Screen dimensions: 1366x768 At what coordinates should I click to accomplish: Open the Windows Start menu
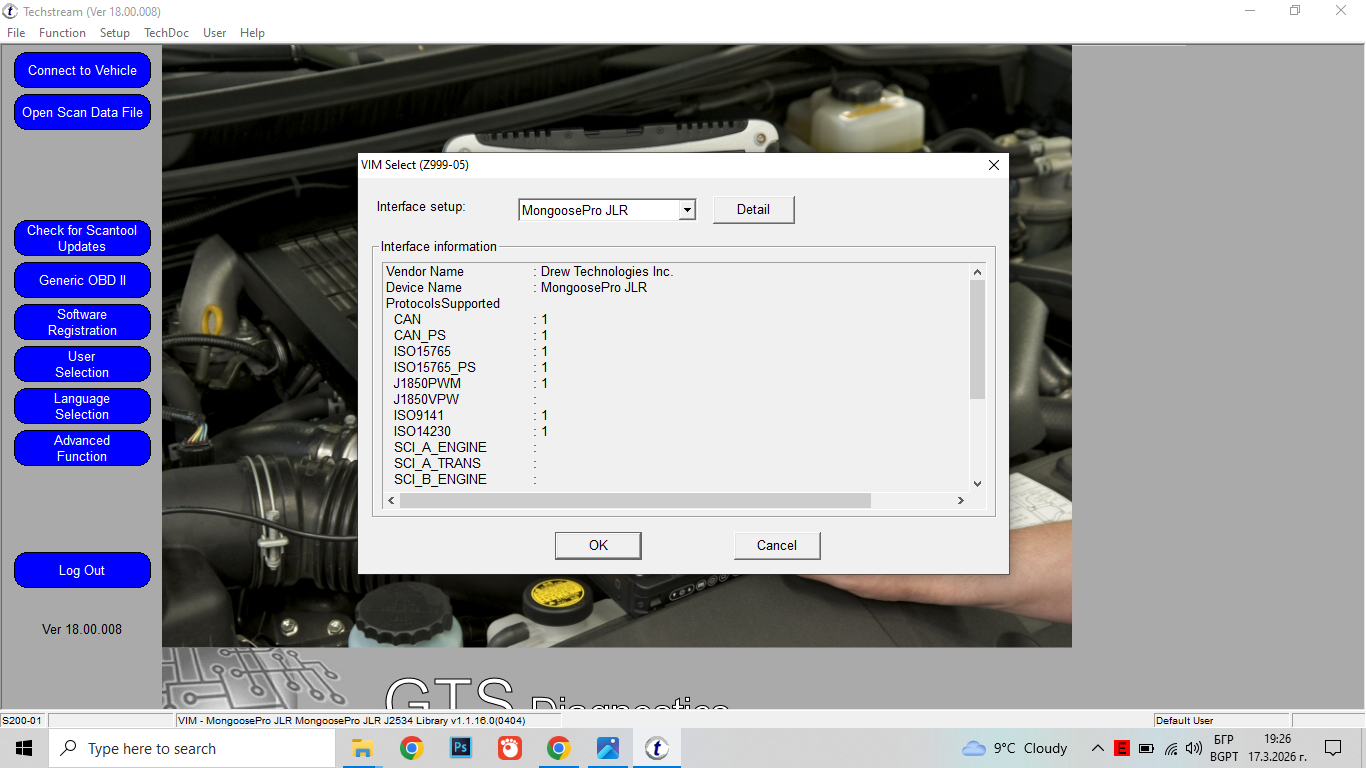coord(24,748)
